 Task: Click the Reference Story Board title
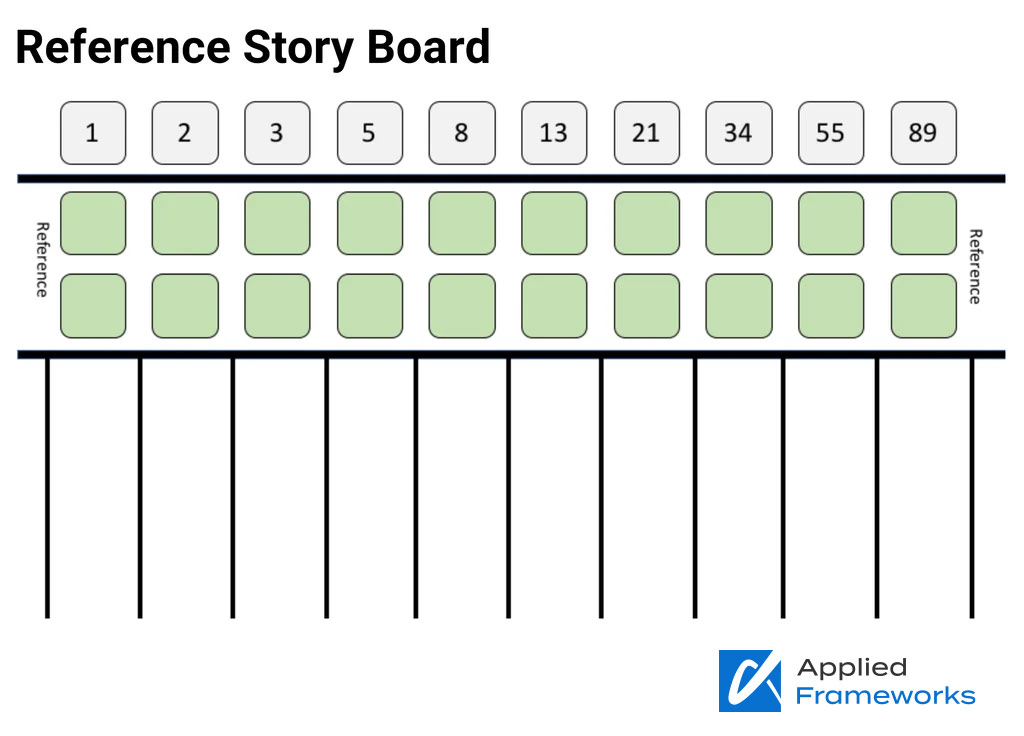pyautogui.click(x=253, y=48)
